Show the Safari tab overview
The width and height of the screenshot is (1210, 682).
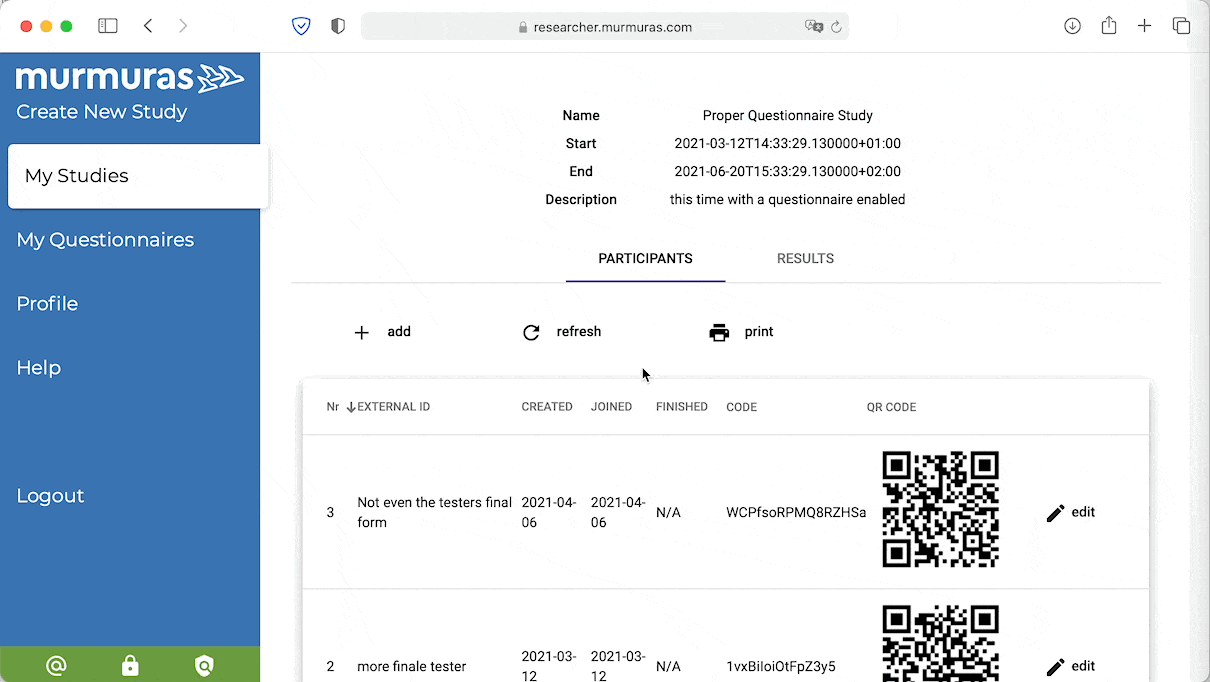[1181, 26]
